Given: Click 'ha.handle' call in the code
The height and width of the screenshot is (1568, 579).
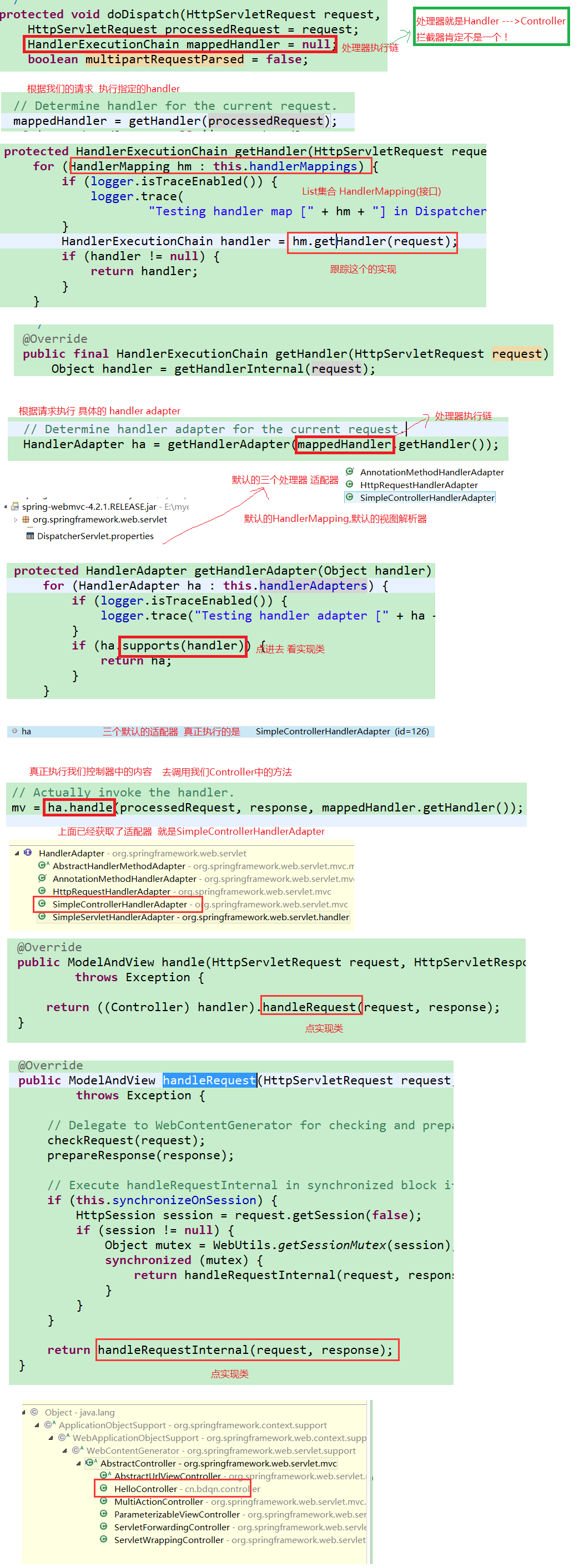Looking at the screenshot, I should coord(80,808).
